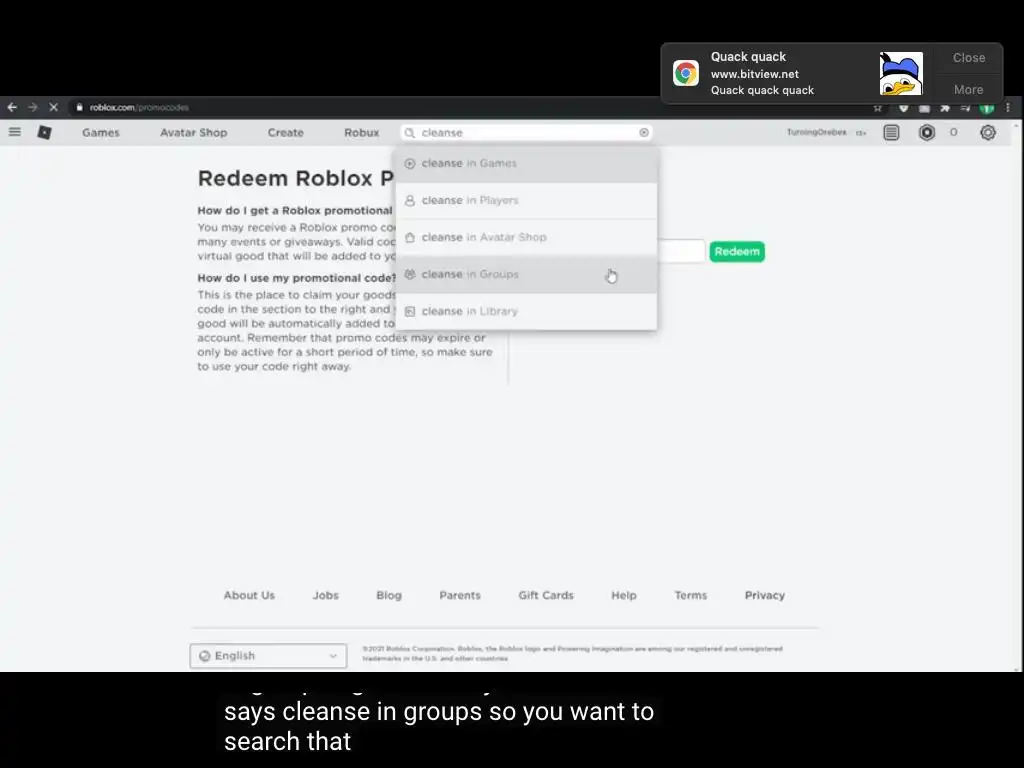1024x768 pixels.
Task: Open the Create nav item
Action: [x=285, y=133]
